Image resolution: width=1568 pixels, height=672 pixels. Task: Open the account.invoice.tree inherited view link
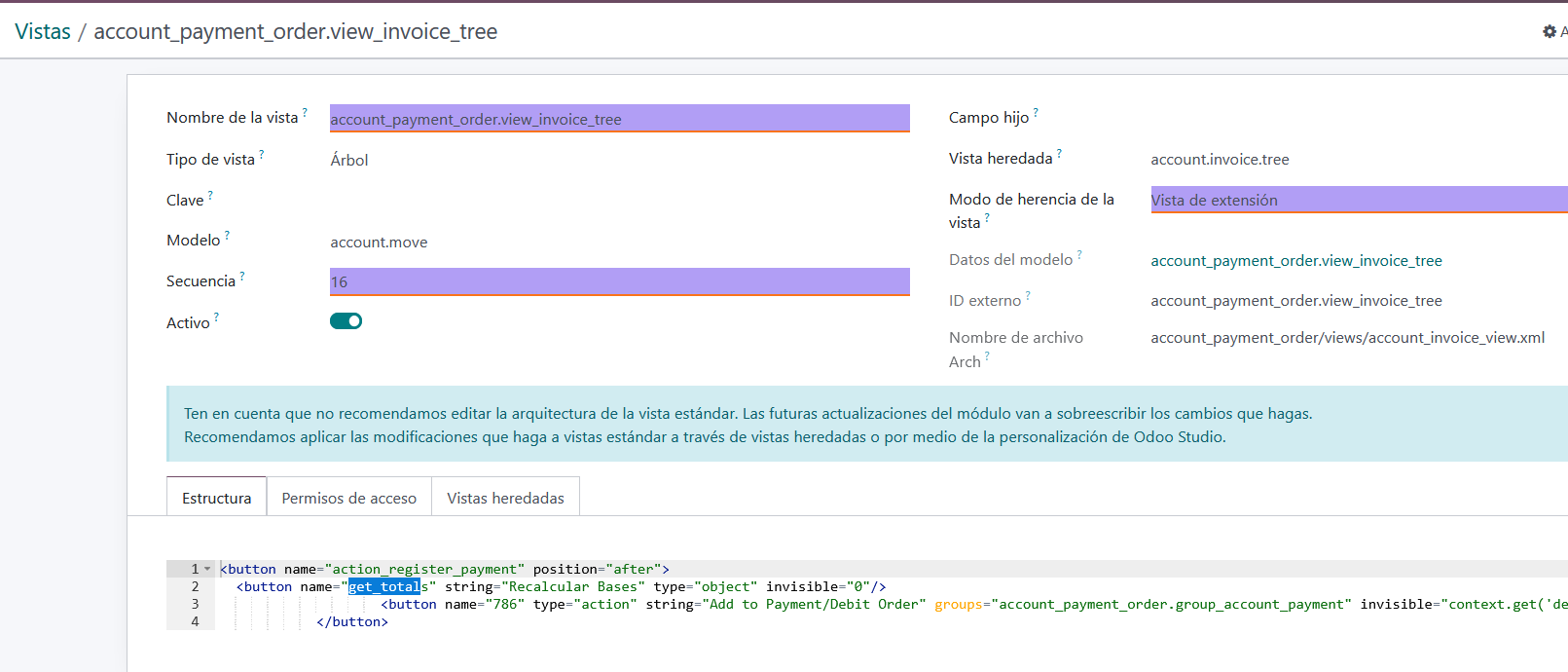click(1220, 159)
